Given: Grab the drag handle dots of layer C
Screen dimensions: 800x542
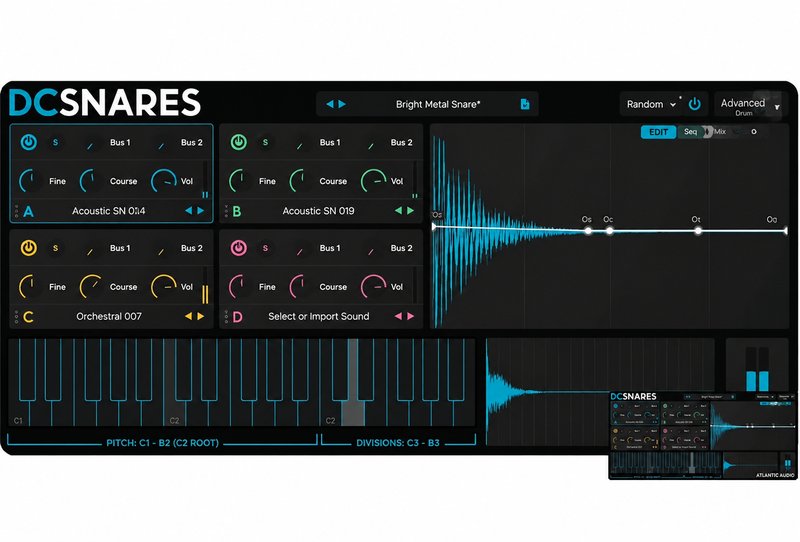Looking at the screenshot, I should coord(16,317).
